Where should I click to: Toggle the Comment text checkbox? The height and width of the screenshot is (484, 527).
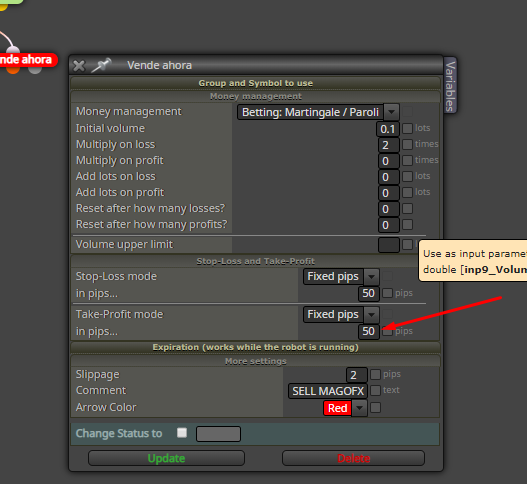pos(375,390)
